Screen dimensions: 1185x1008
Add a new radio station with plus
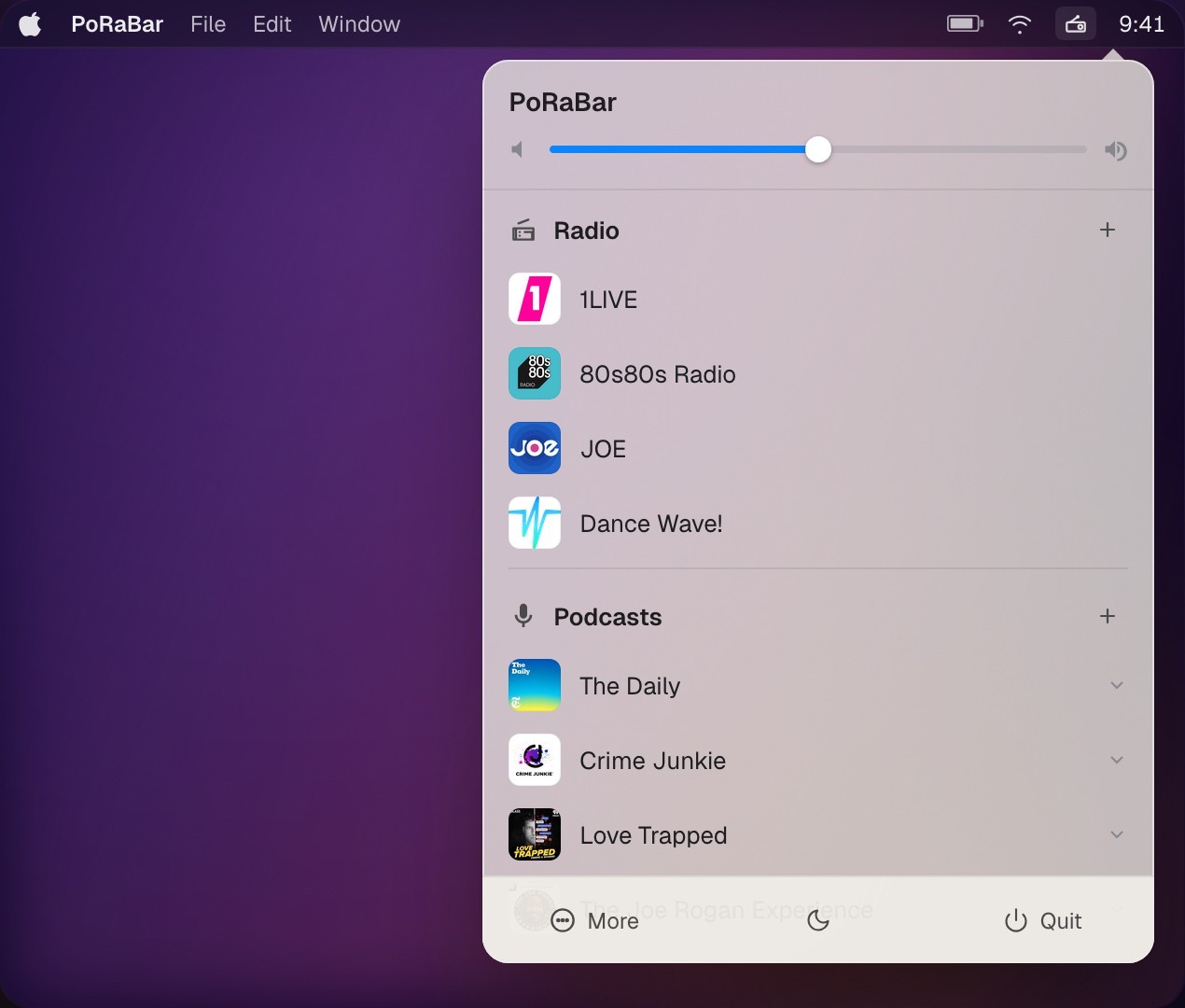click(x=1108, y=230)
